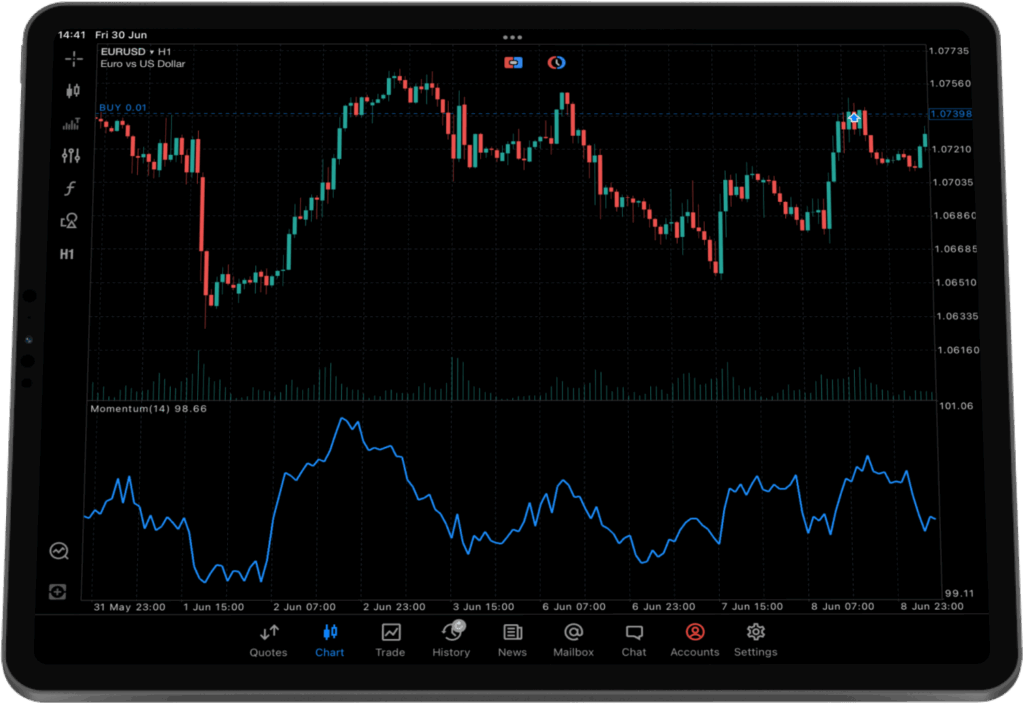Screen dimensions: 1024x704
Task: Tap the 101.06 momentum scale value
Action: tap(956, 406)
